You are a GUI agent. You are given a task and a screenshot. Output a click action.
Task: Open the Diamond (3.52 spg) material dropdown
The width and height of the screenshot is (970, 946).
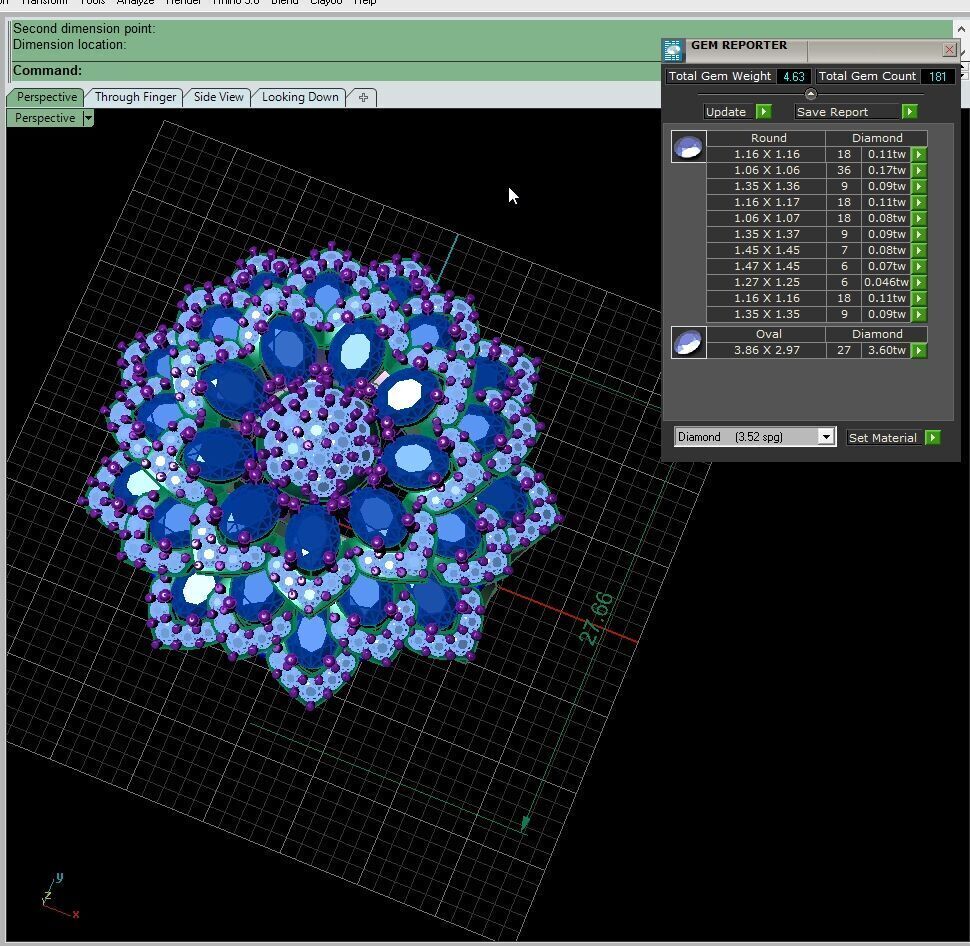tap(826, 437)
